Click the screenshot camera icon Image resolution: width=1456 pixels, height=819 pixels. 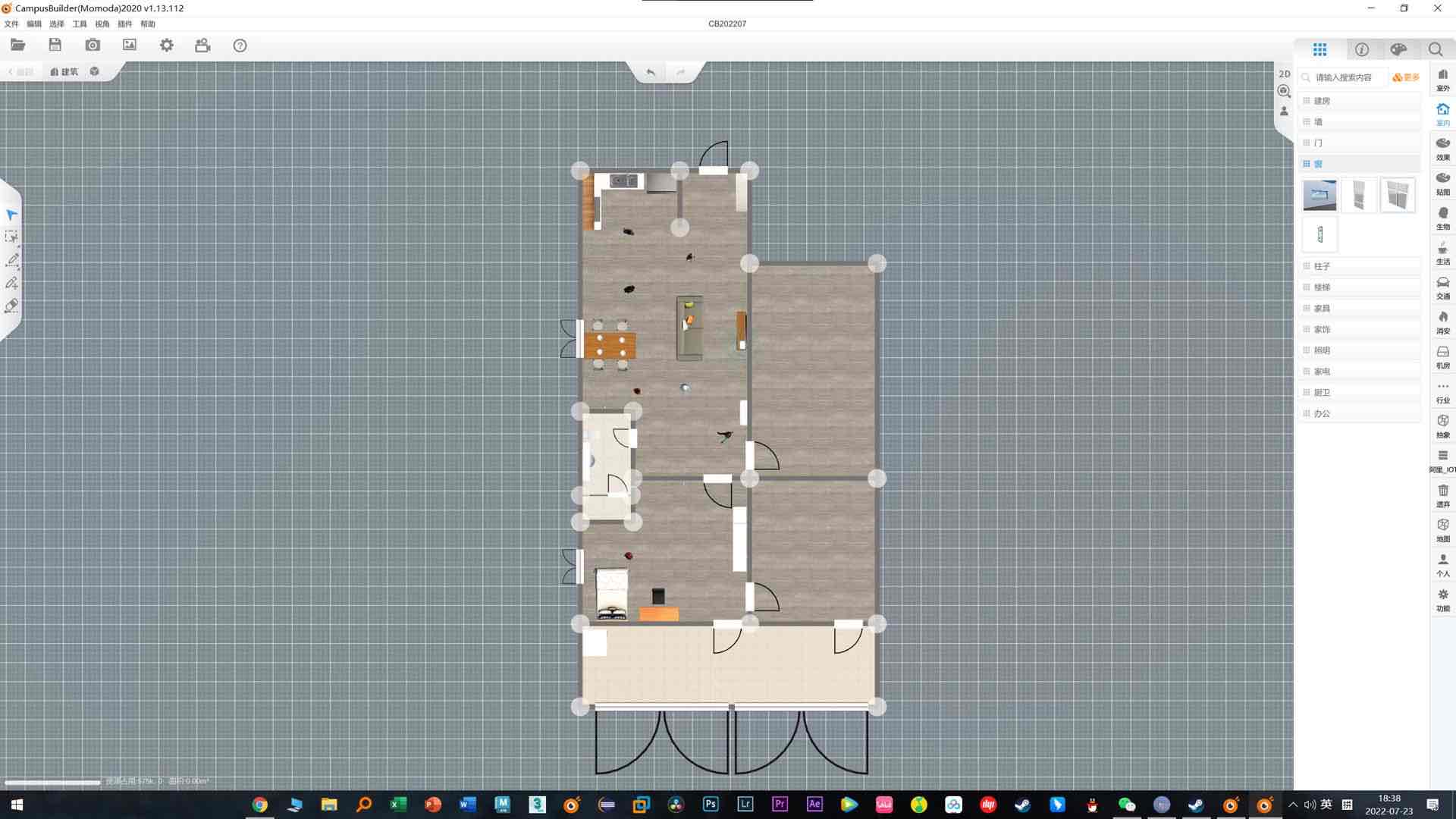(x=93, y=45)
